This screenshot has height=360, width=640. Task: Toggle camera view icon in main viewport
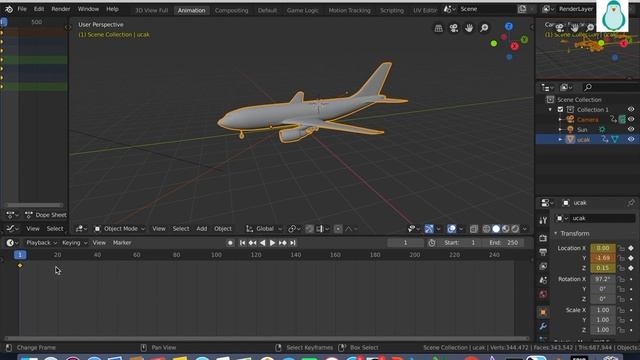(x=453, y=28)
